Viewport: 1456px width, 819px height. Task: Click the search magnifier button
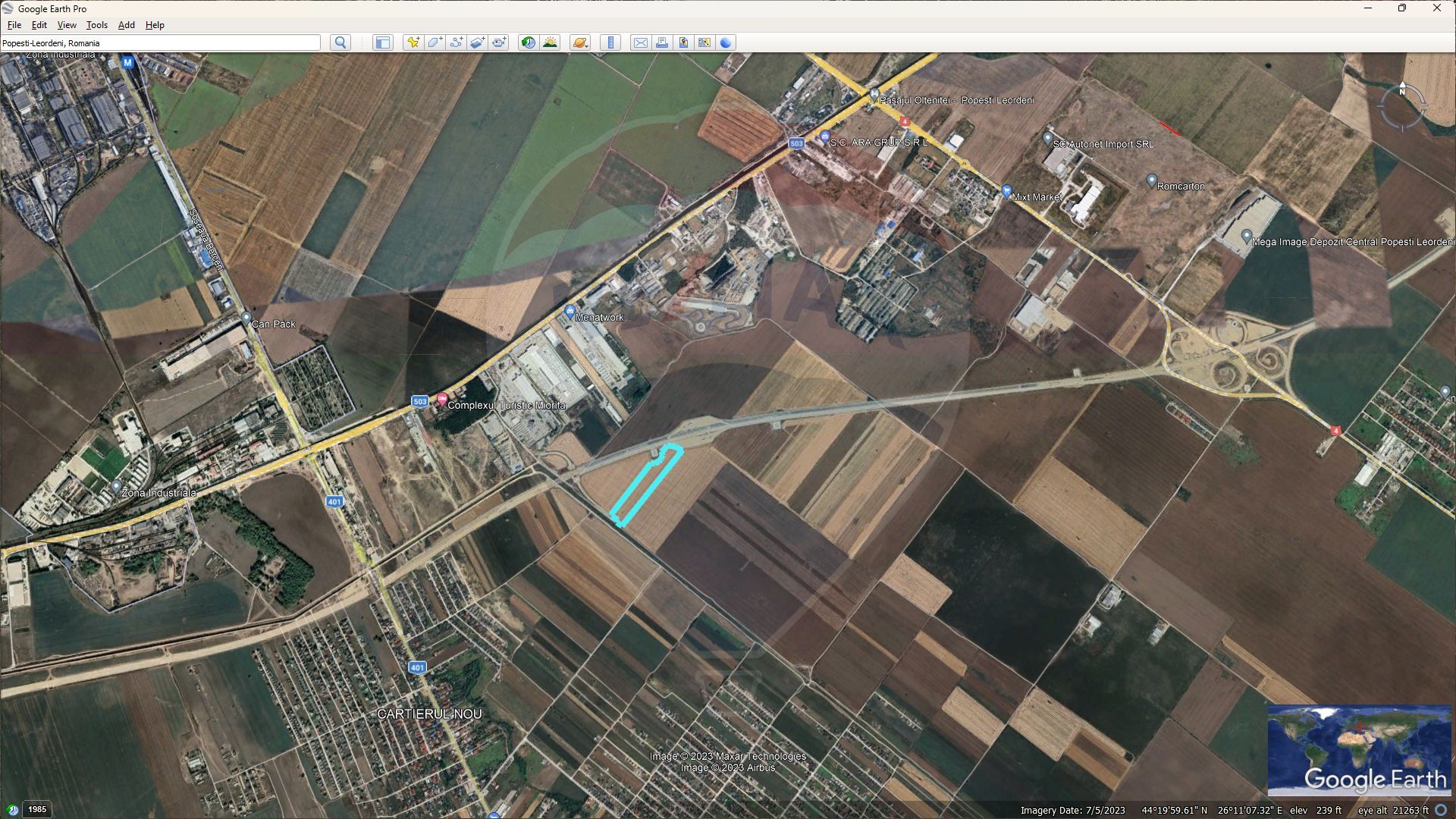point(340,42)
